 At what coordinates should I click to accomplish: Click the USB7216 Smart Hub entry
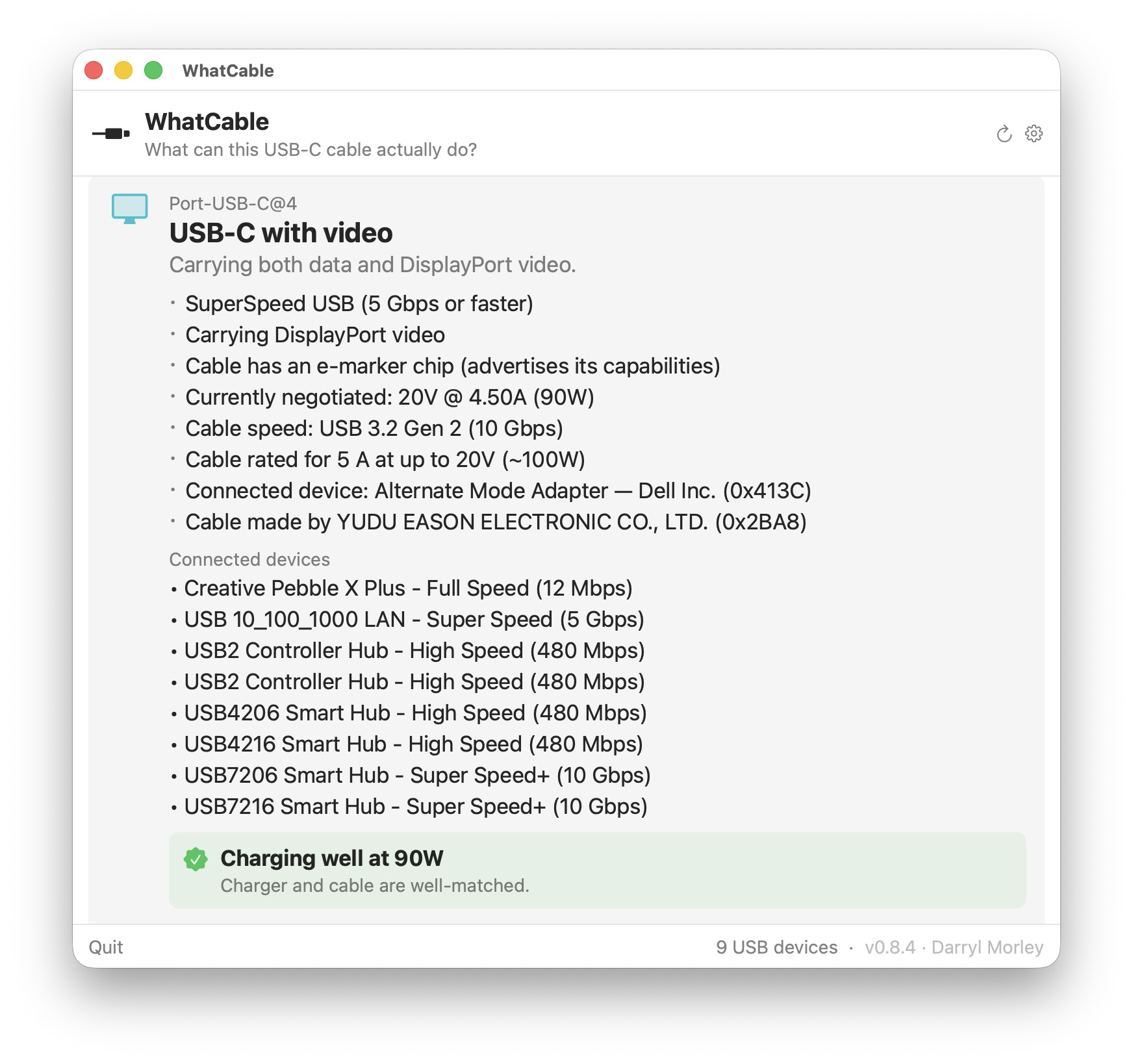(x=409, y=807)
